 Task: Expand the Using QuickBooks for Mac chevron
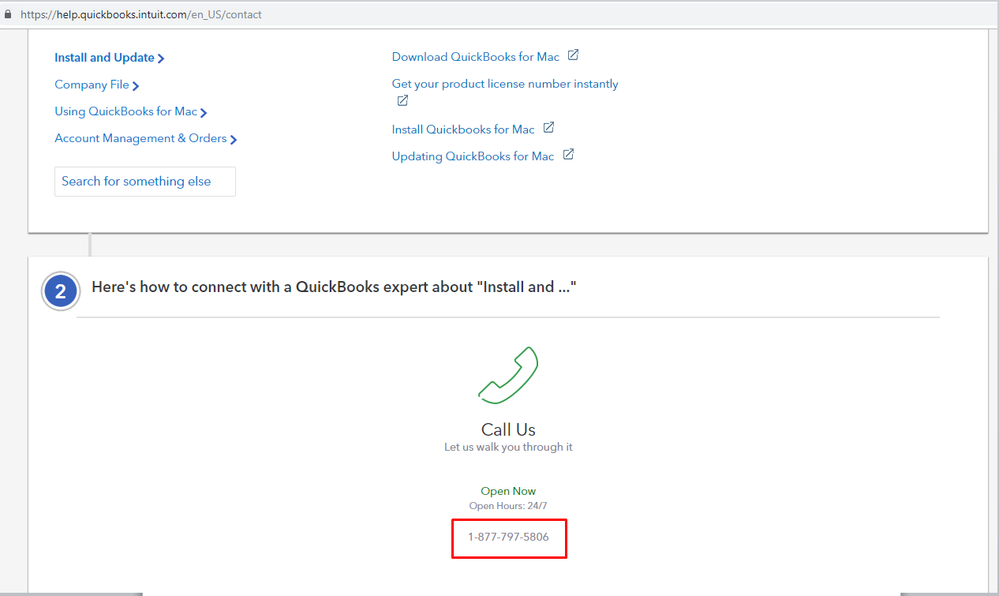(x=204, y=113)
